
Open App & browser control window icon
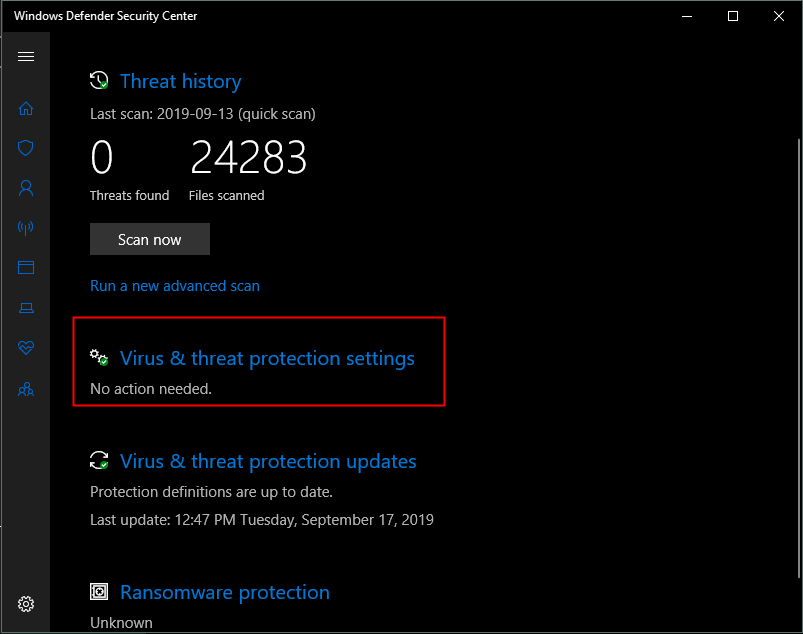tap(26, 267)
